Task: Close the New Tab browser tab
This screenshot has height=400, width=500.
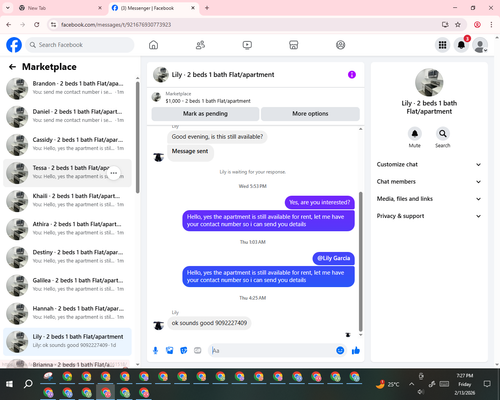Action: [100, 8]
